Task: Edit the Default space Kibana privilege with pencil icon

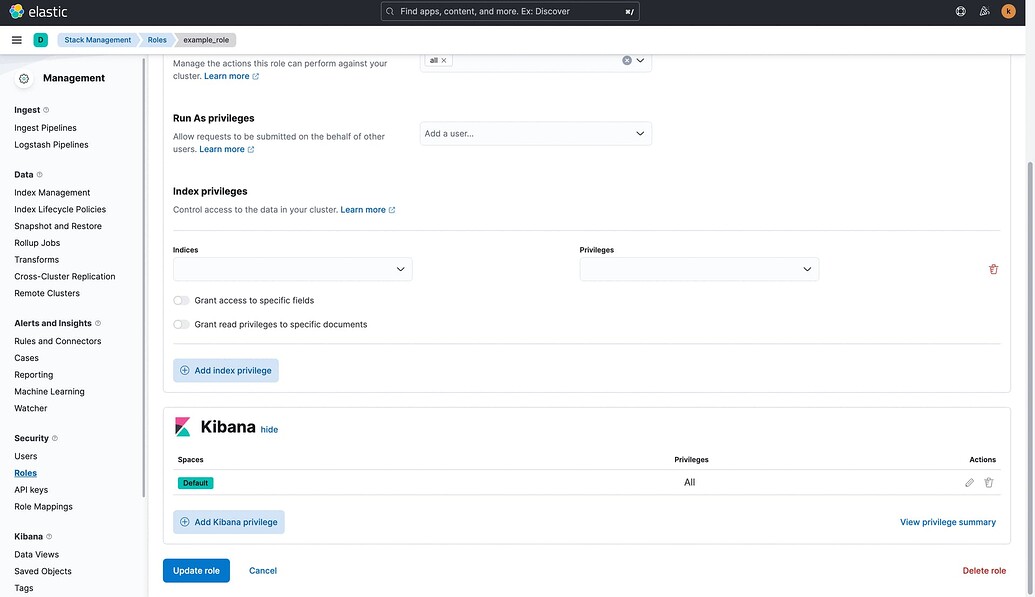Action: [x=968, y=482]
